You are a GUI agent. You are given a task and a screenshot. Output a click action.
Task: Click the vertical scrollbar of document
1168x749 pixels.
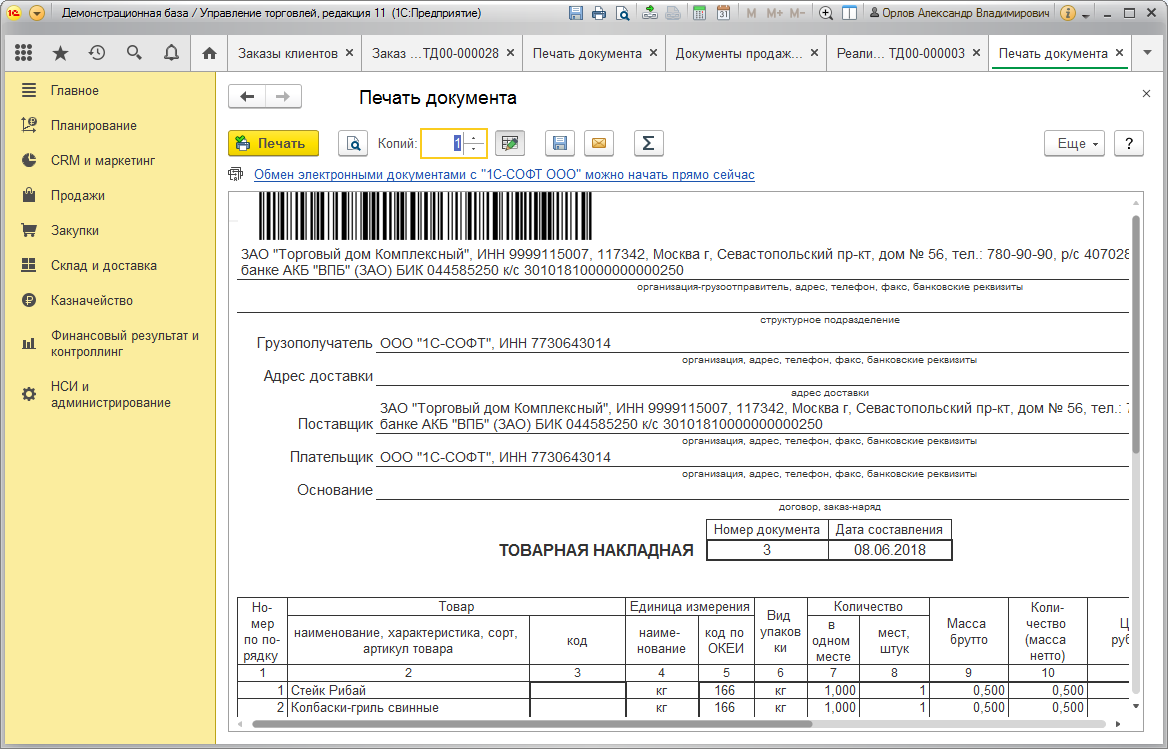(1136, 335)
